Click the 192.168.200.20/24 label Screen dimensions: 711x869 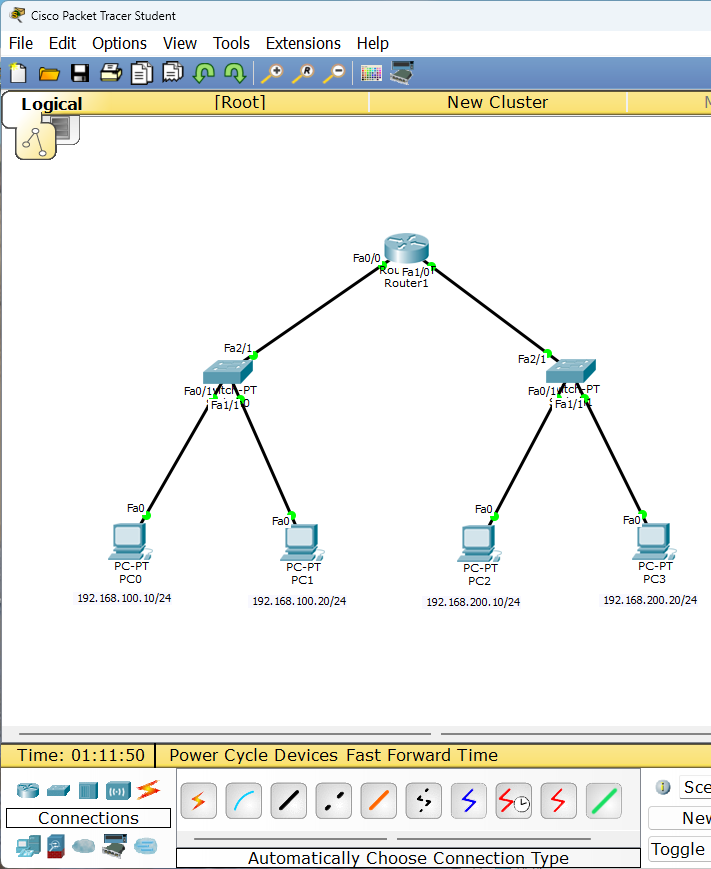click(650, 600)
